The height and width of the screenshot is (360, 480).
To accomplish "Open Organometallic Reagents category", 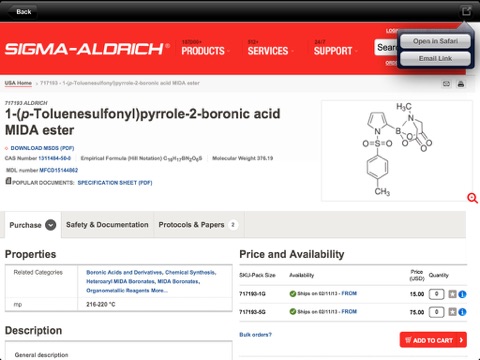I will pos(118,290).
